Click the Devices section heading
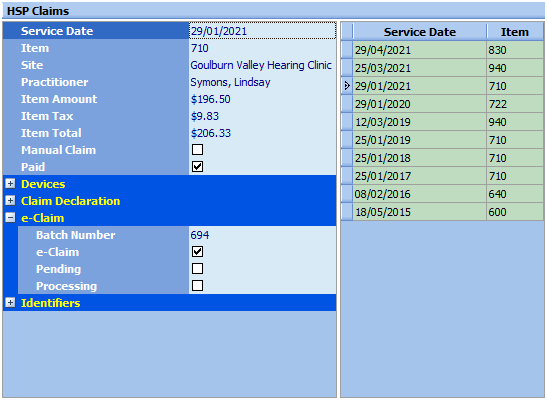This screenshot has width=547, height=400. (43, 184)
